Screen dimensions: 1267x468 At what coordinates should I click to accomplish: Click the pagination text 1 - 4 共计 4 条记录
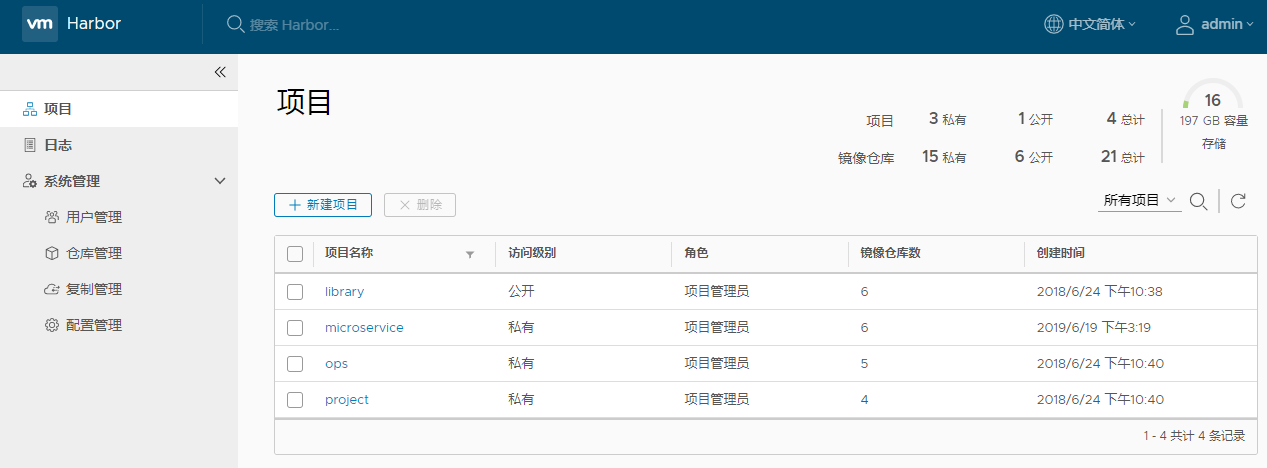[x=1194, y=436]
